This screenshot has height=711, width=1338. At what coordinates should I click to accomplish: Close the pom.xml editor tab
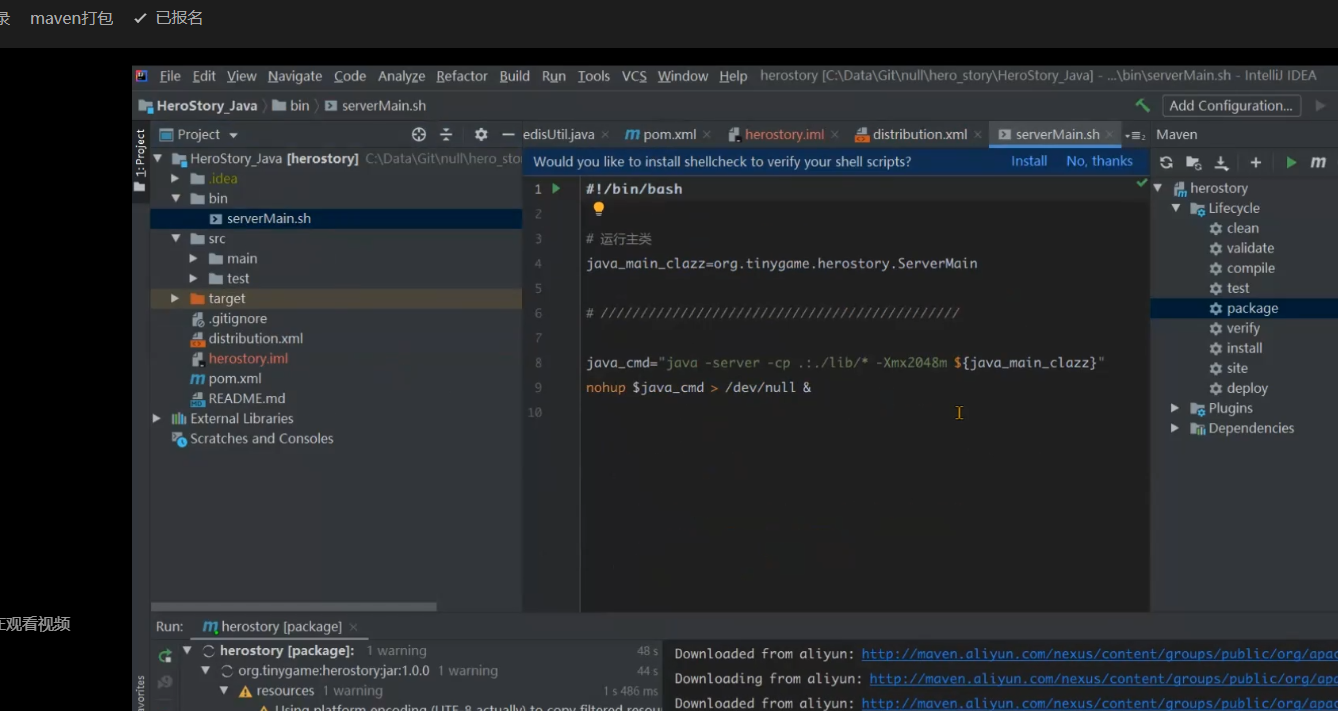coord(707,135)
